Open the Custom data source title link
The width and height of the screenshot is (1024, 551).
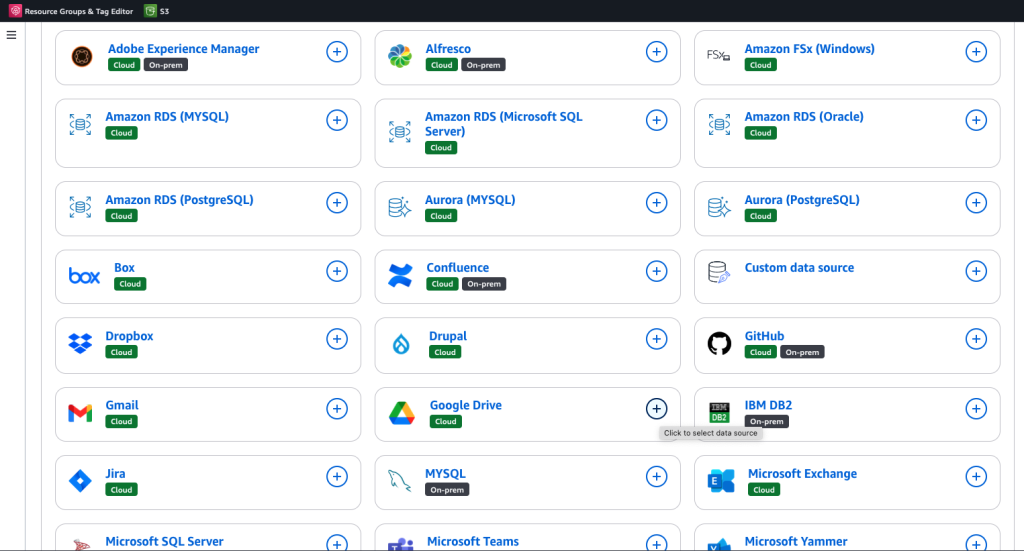click(799, 268)
